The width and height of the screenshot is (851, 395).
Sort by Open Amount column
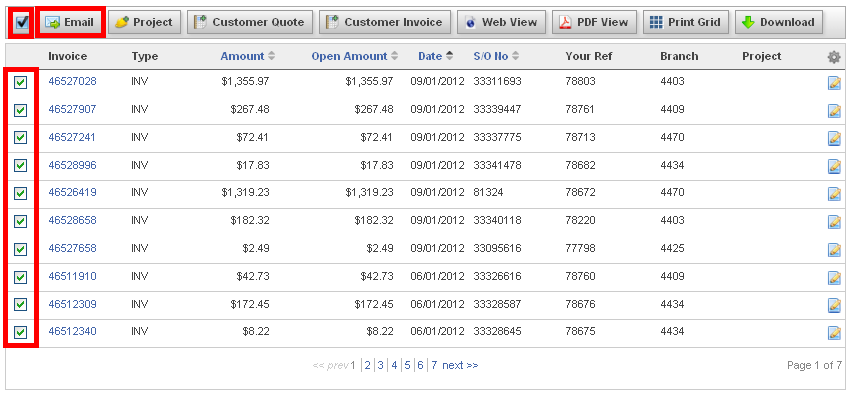pos(354,56)
